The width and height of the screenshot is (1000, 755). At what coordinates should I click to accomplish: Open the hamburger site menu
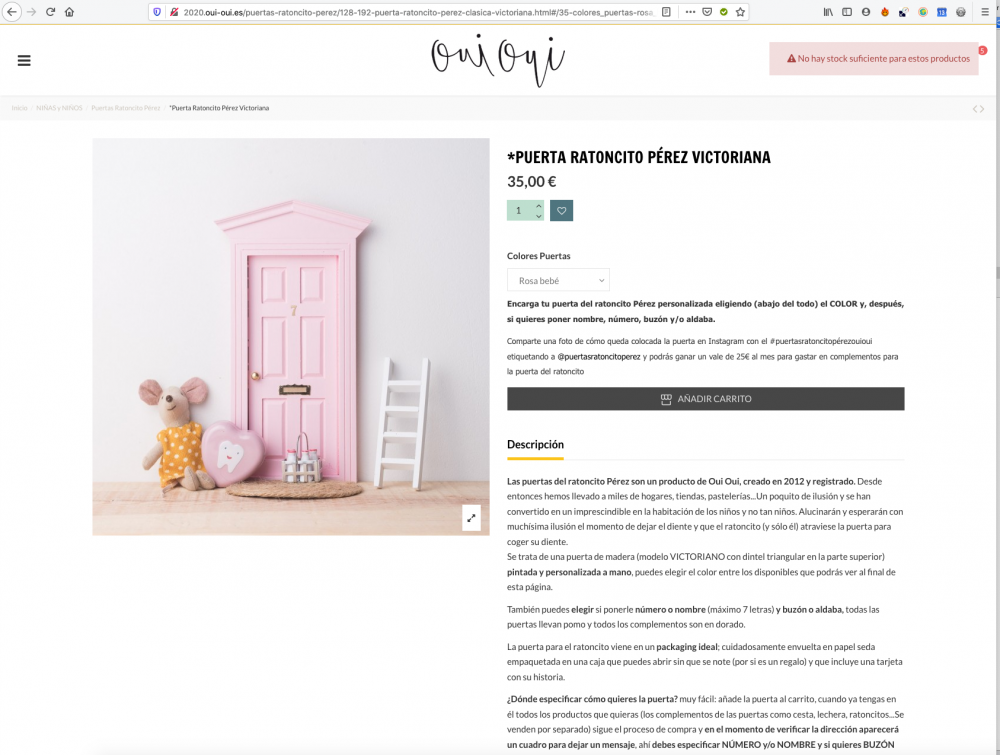pyautogui.click(x=24, y=61)
